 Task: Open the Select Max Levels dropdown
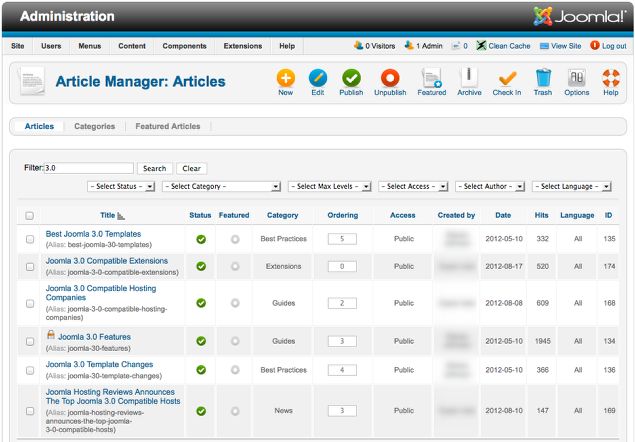pos(330,186)
